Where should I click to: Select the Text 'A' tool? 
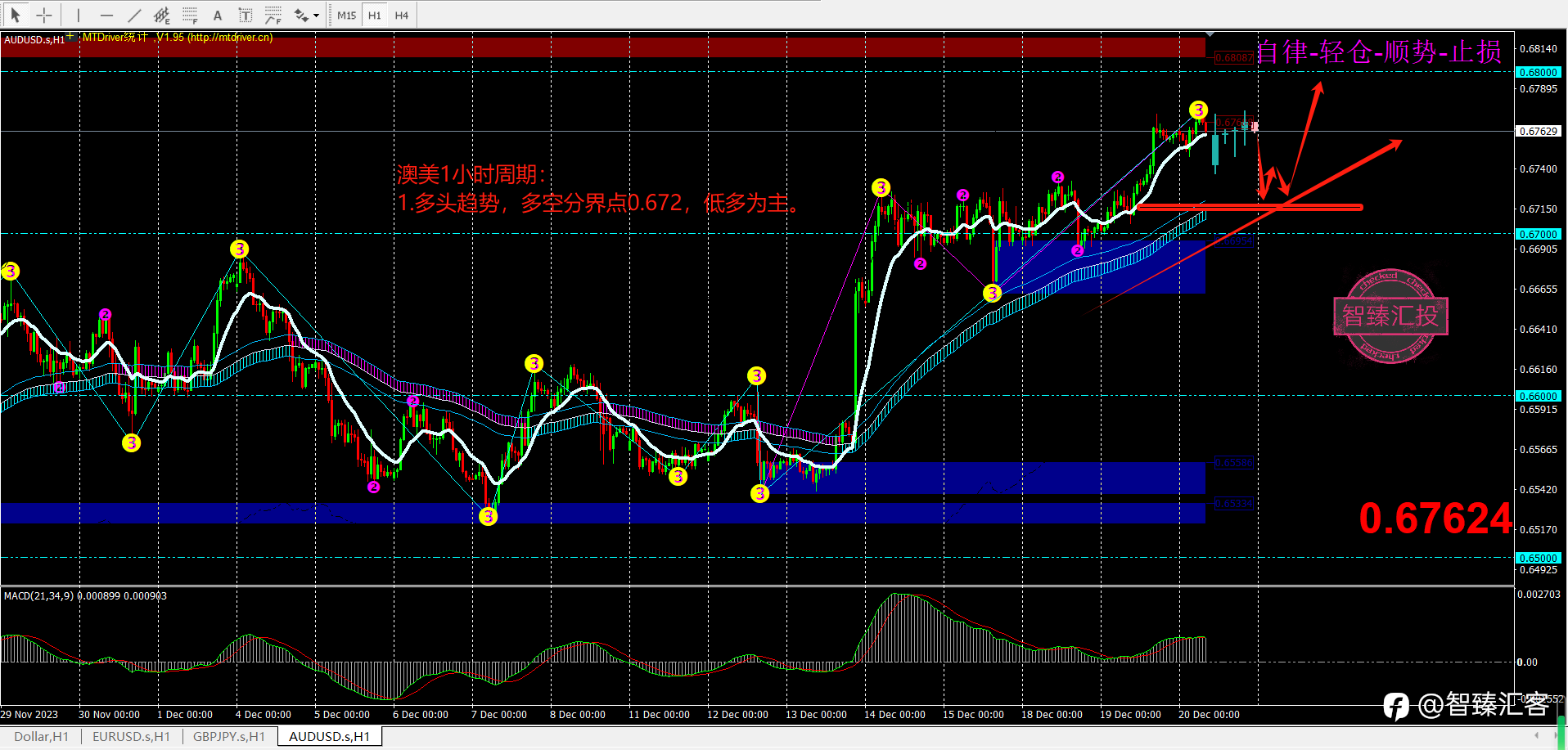point(218,15)
